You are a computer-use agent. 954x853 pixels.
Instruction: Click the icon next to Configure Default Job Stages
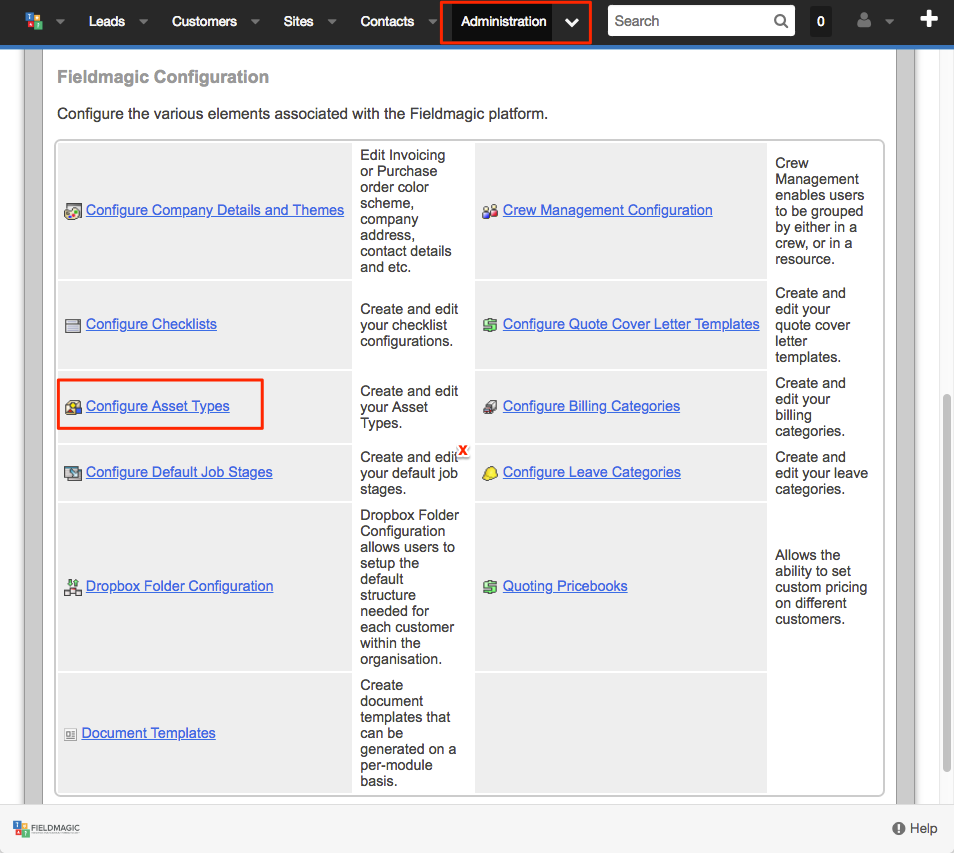(x=73, y=473)
